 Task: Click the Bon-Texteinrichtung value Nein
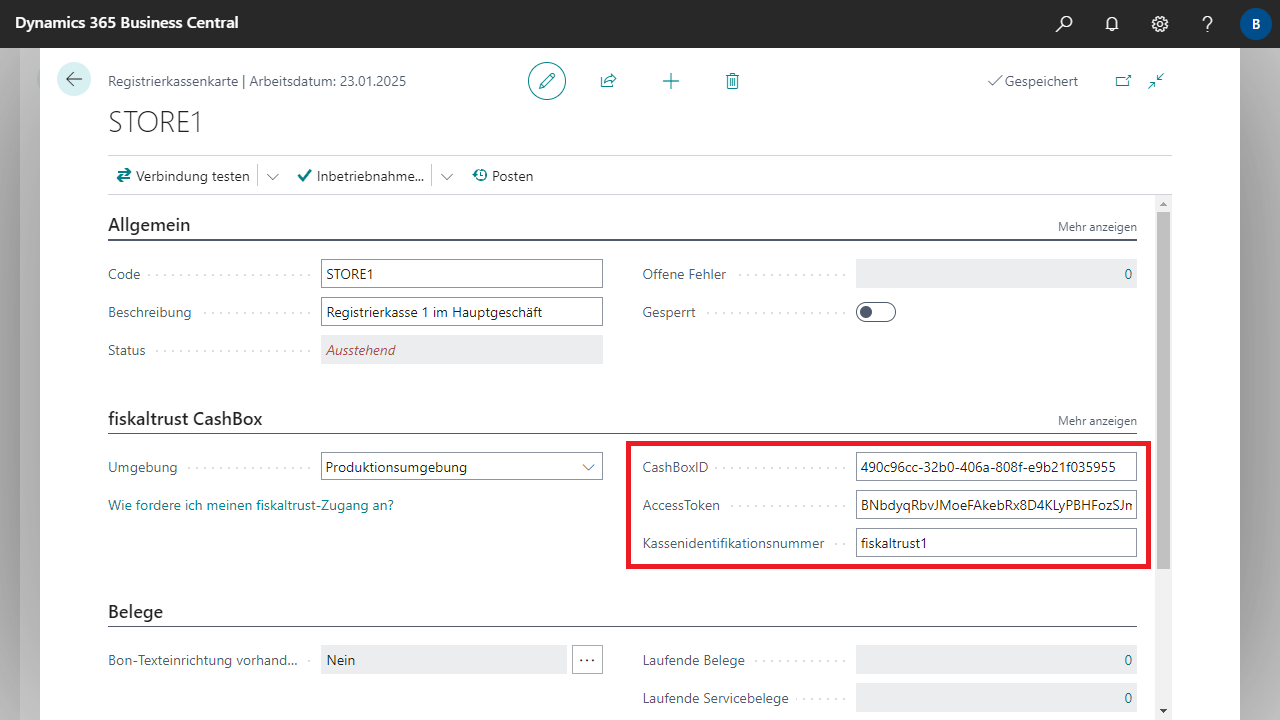444,660
